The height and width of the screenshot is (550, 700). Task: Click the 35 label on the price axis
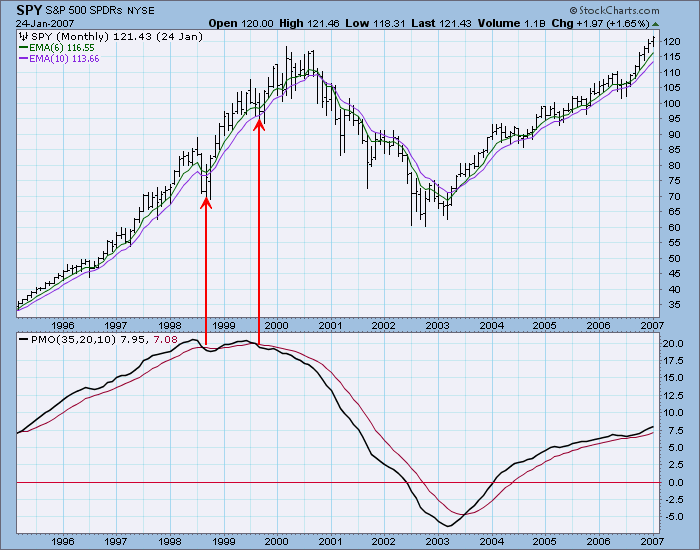point(675,305)
